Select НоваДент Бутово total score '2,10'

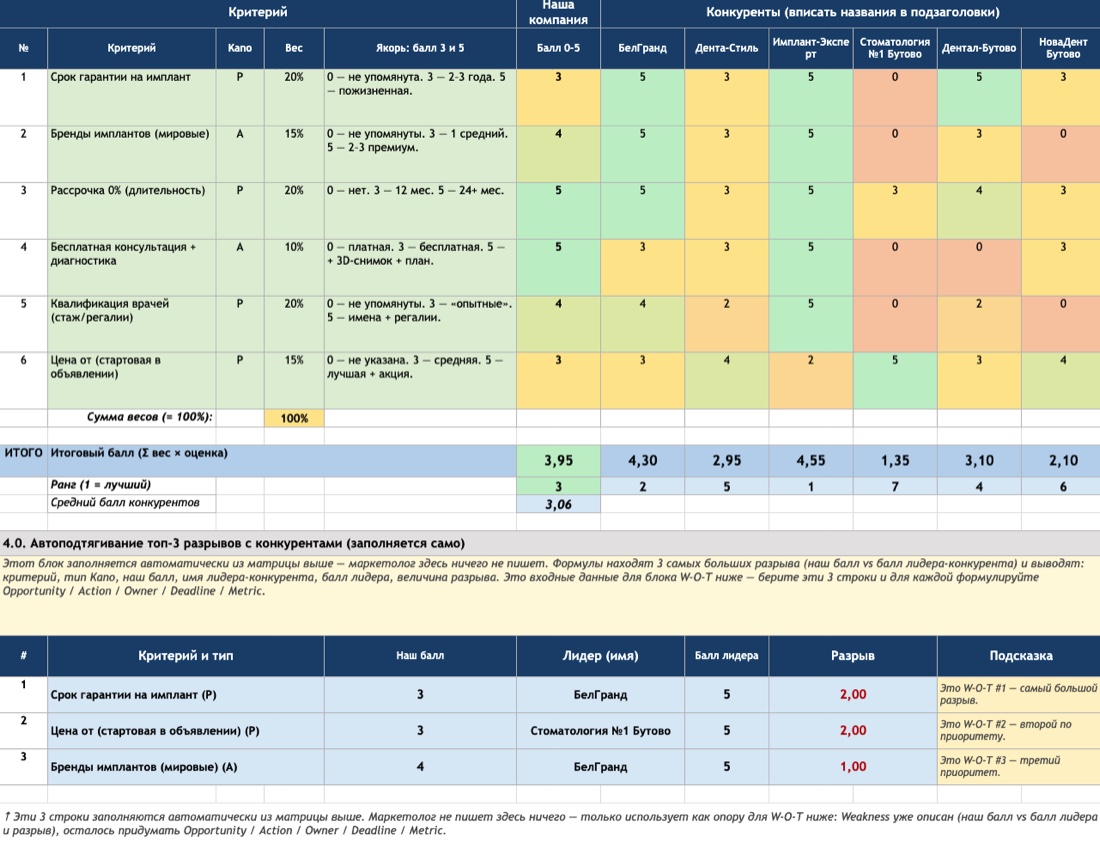tap(1061, 461)
